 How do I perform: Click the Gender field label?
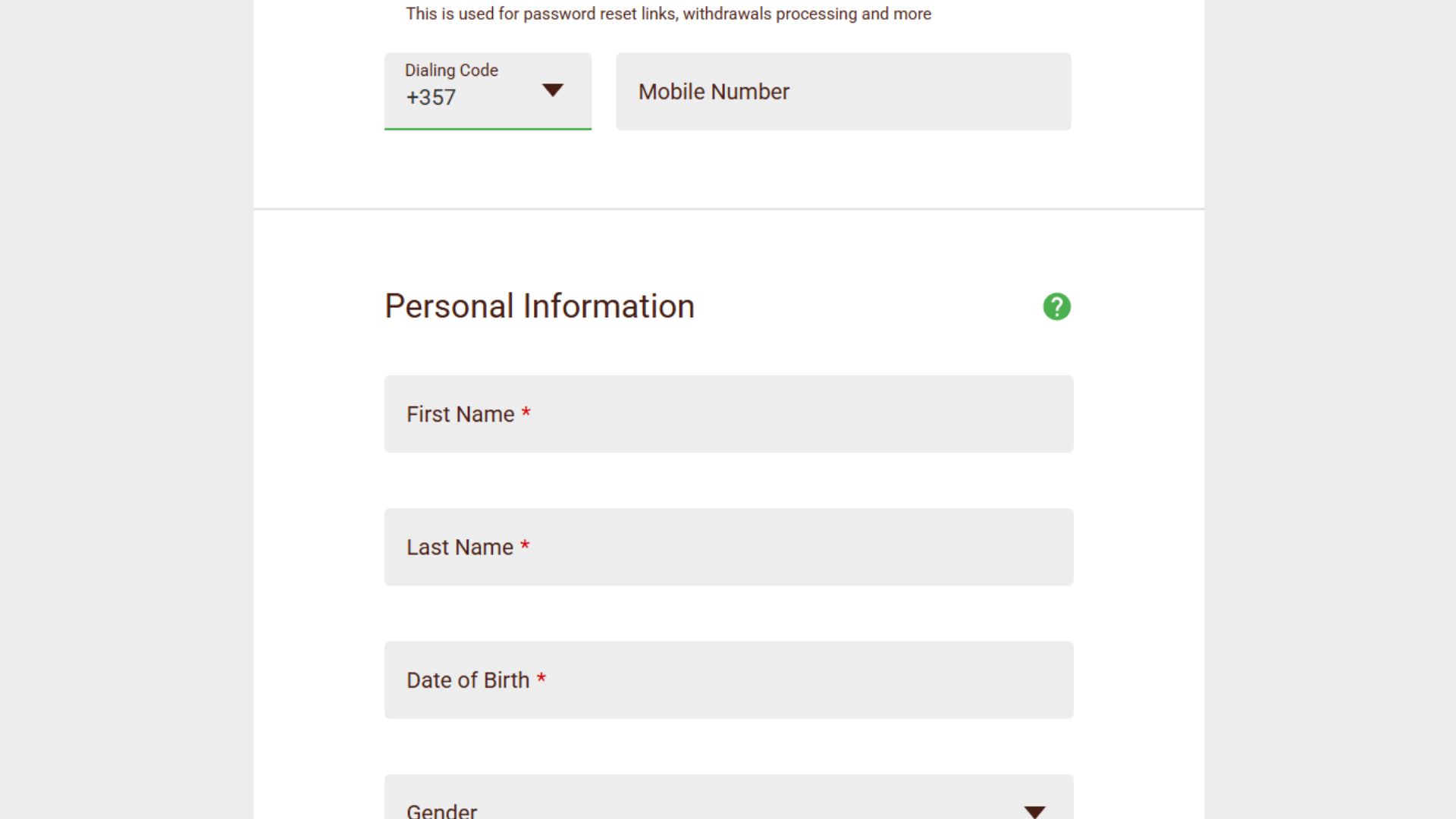pyautogui.click(x=441, y=810)
